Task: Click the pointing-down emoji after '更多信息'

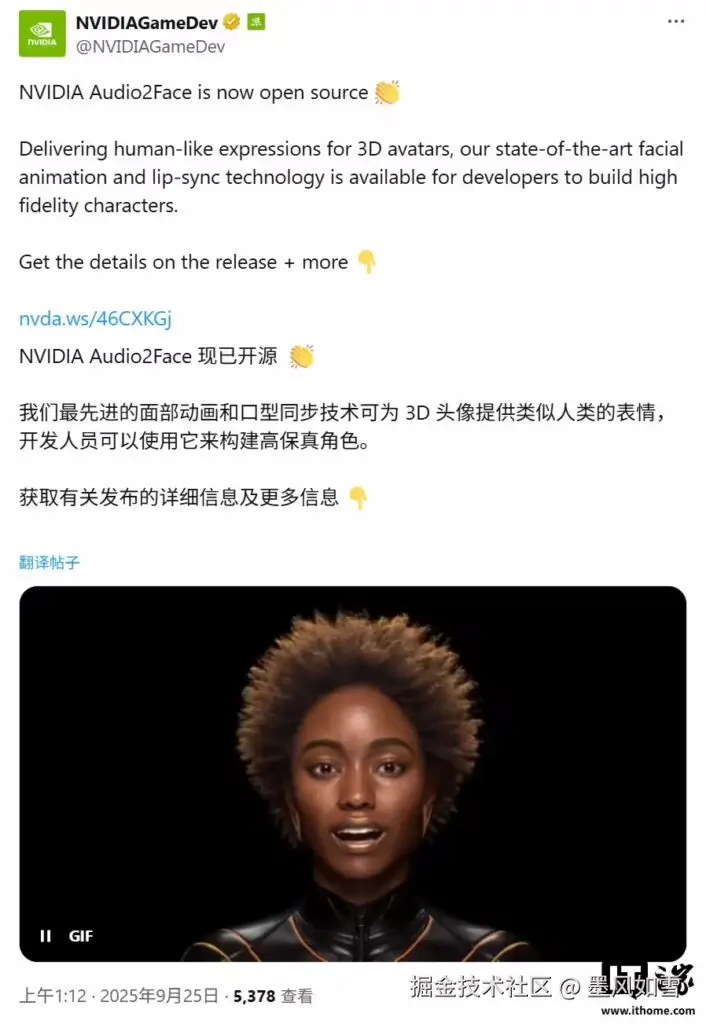Action: [x=358, y=498]
